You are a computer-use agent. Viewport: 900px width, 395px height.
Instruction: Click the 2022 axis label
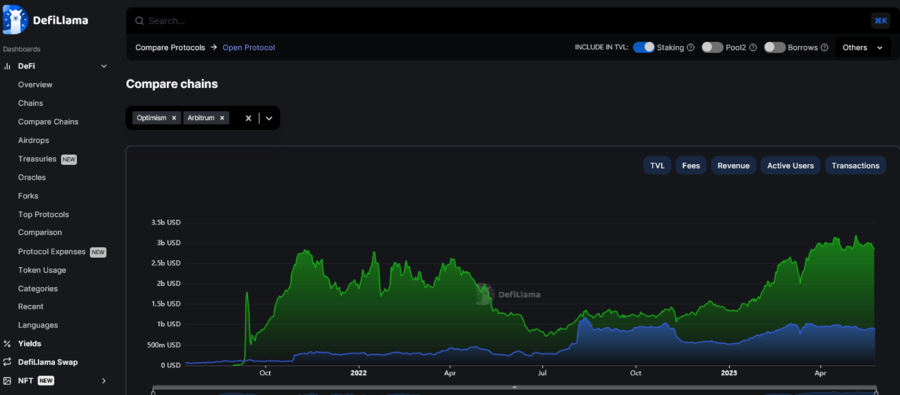pos(358,373)
